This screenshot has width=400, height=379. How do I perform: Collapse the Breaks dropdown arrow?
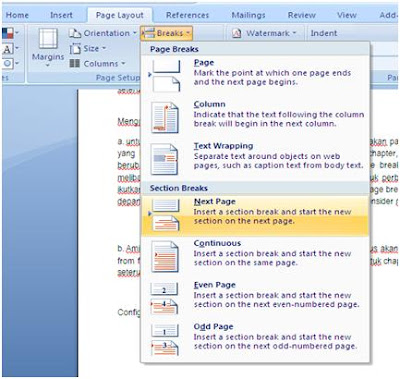click(x=188, y=33)
